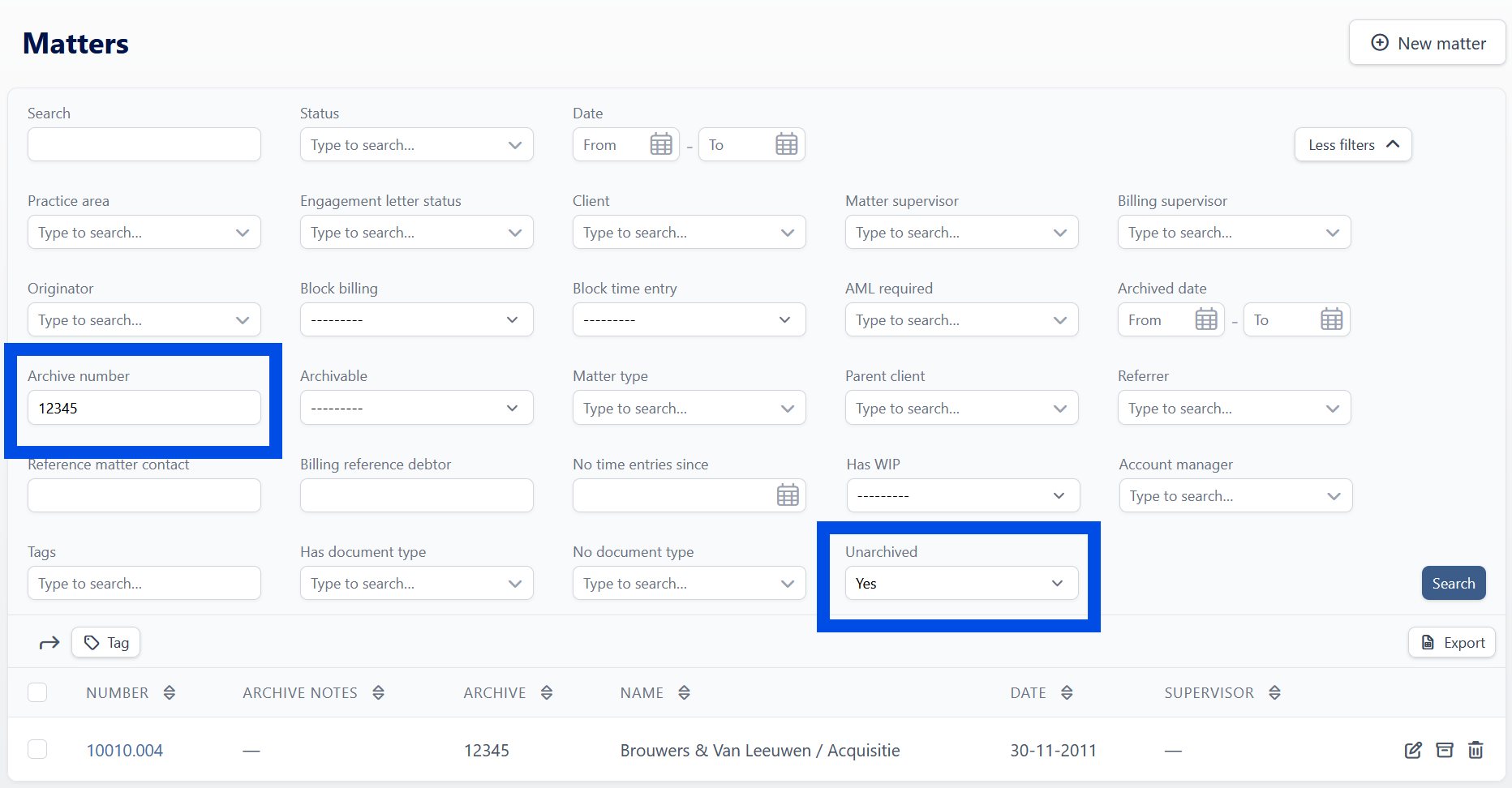Click the edit icon for matter 10010.004
1512x788 pixels.
[x=1413, y=750]
